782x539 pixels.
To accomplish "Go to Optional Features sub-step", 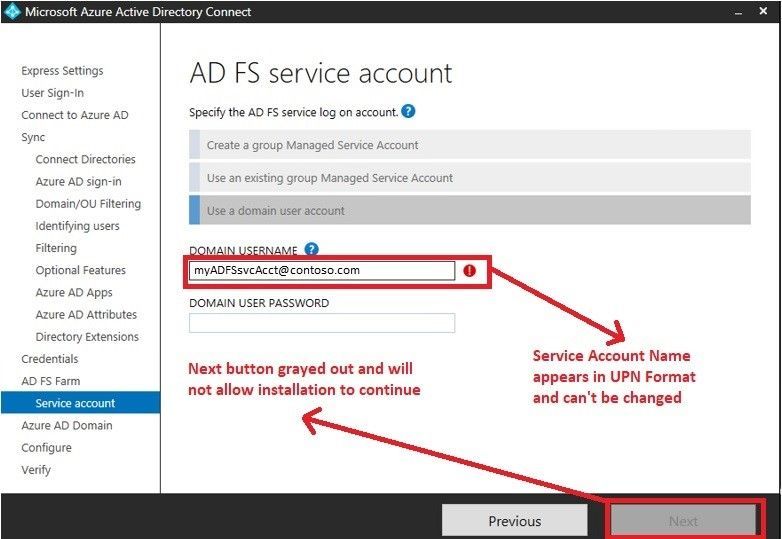I will (x=80, y=270).
